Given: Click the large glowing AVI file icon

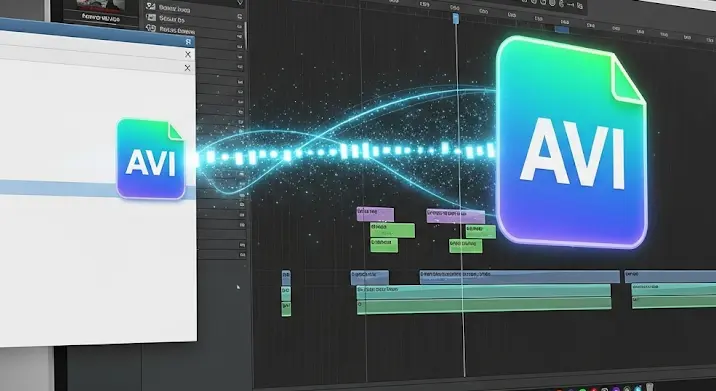Looking at the screenshot, I should click(571, 143).
